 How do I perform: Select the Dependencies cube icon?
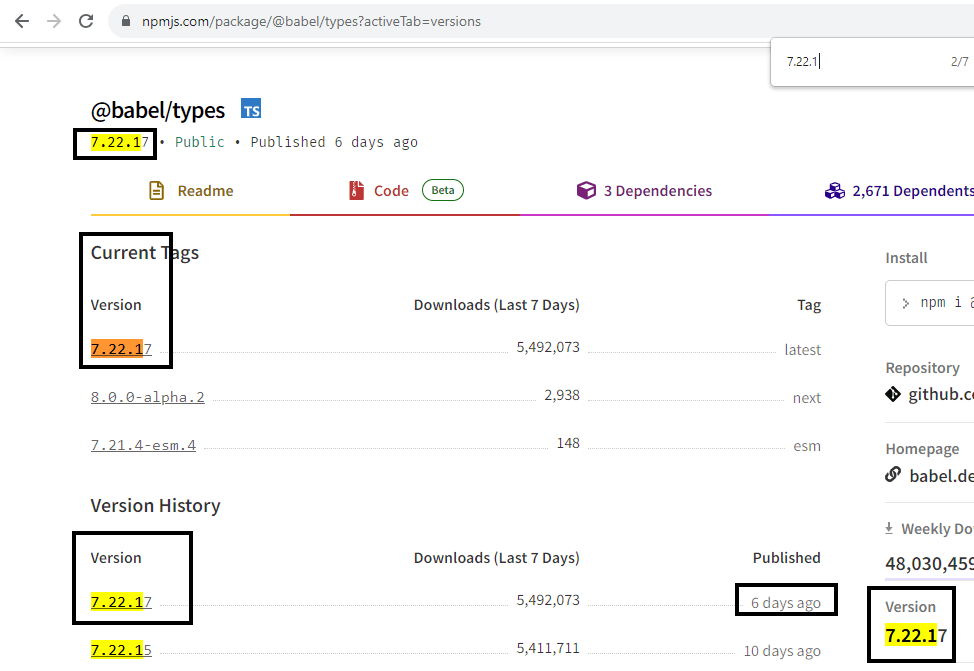tap(586, 191)
